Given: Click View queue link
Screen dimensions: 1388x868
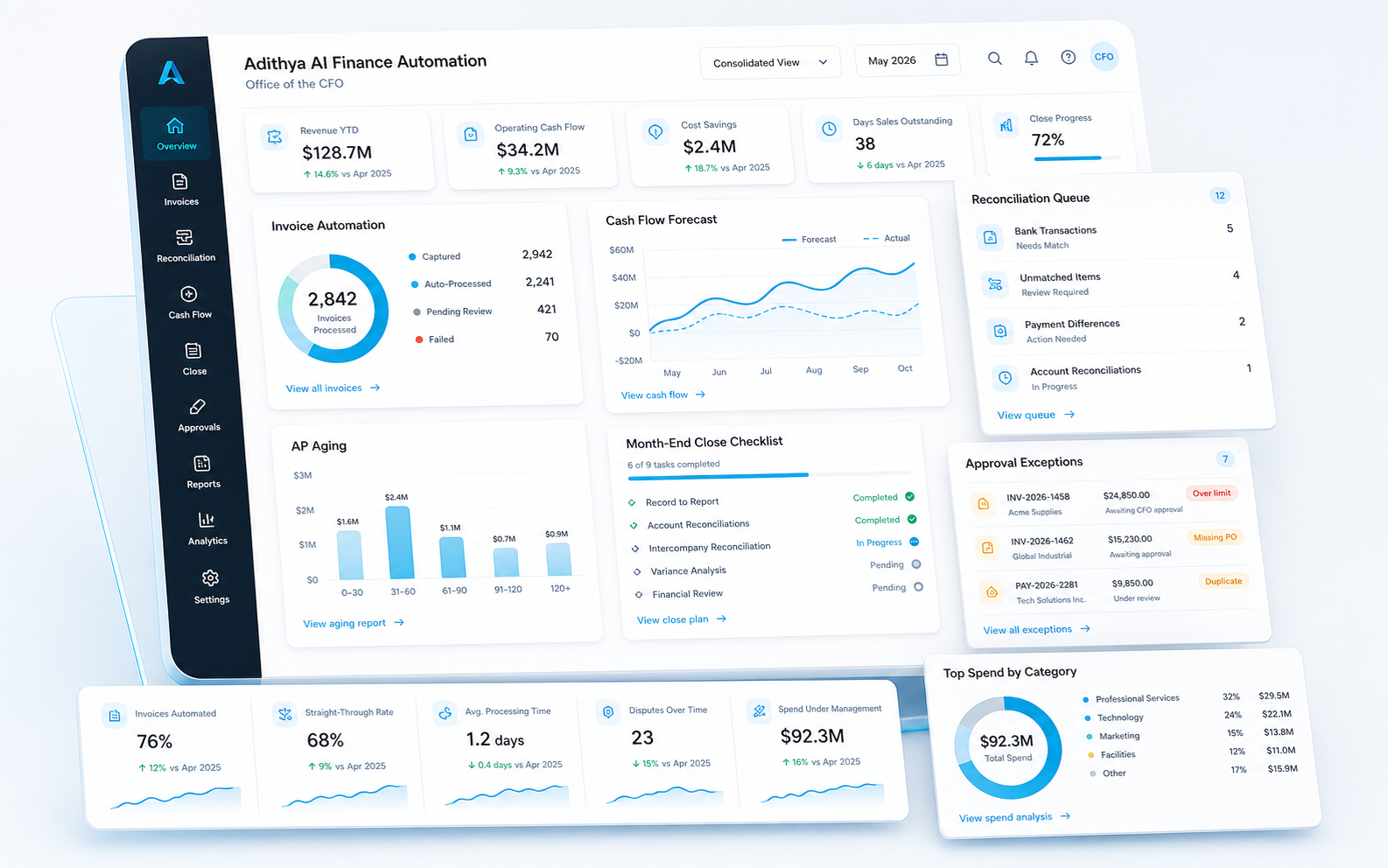Looking at the screenshot, I should 1036,415.
